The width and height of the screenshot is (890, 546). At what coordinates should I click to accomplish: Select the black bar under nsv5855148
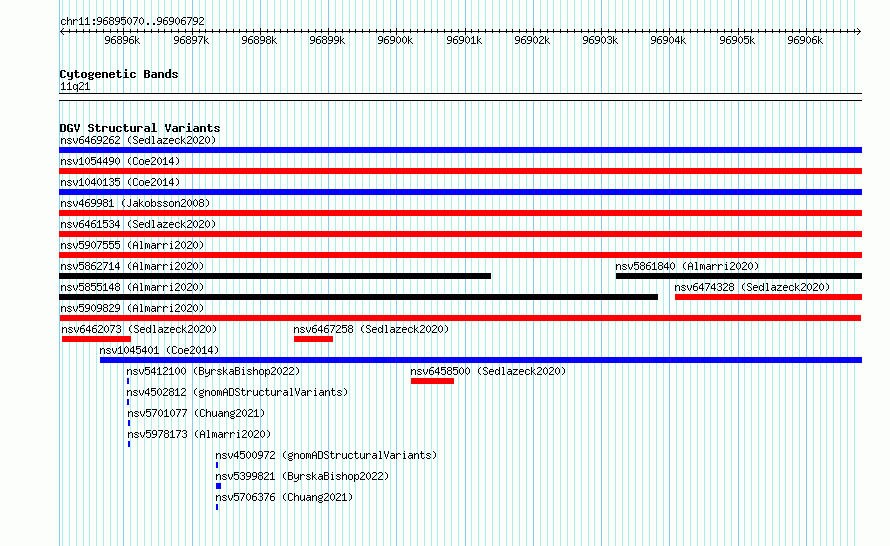click(358, 297)
